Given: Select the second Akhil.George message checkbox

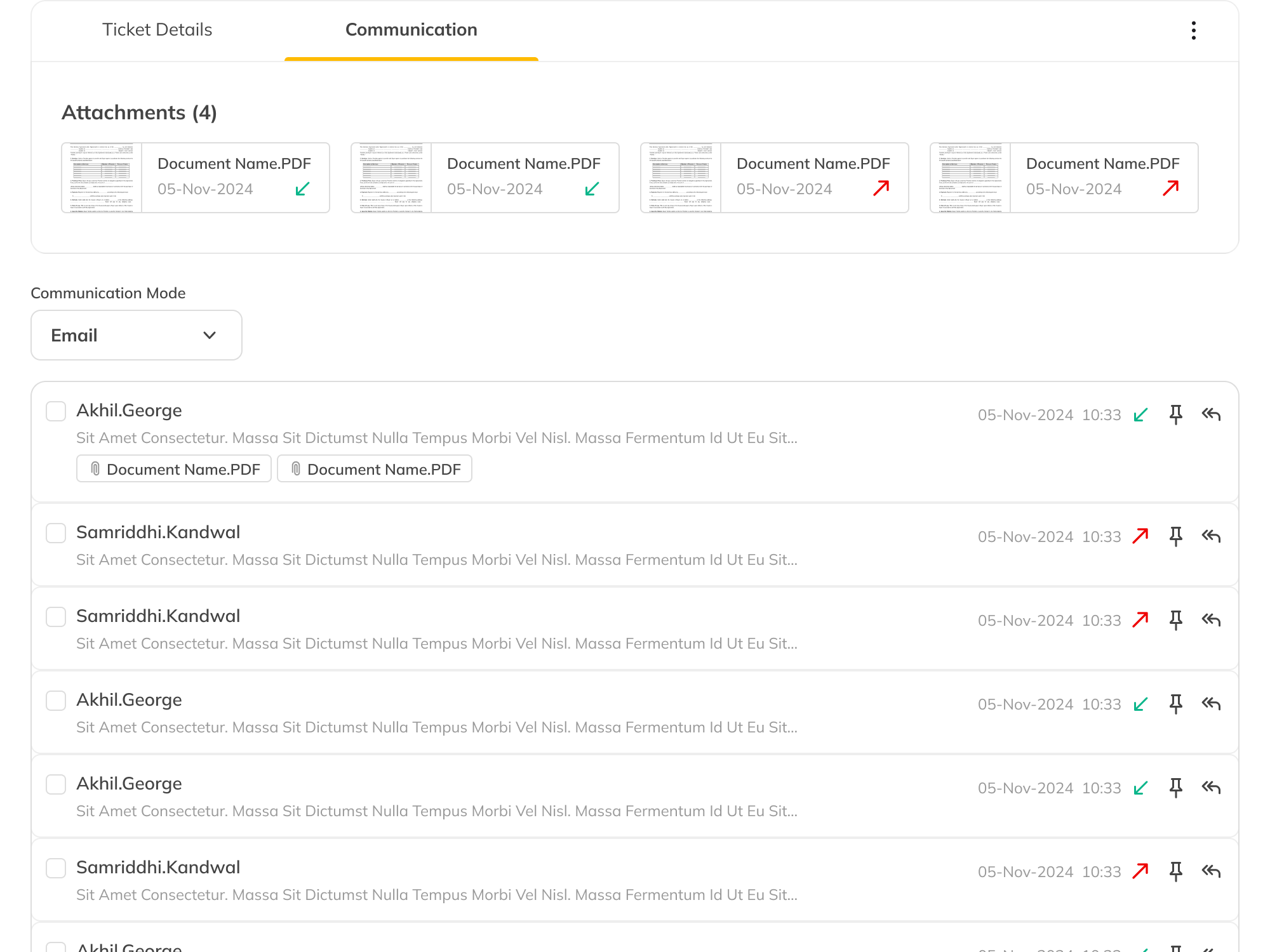Looking at the screenshot, I should coord(56,701).
